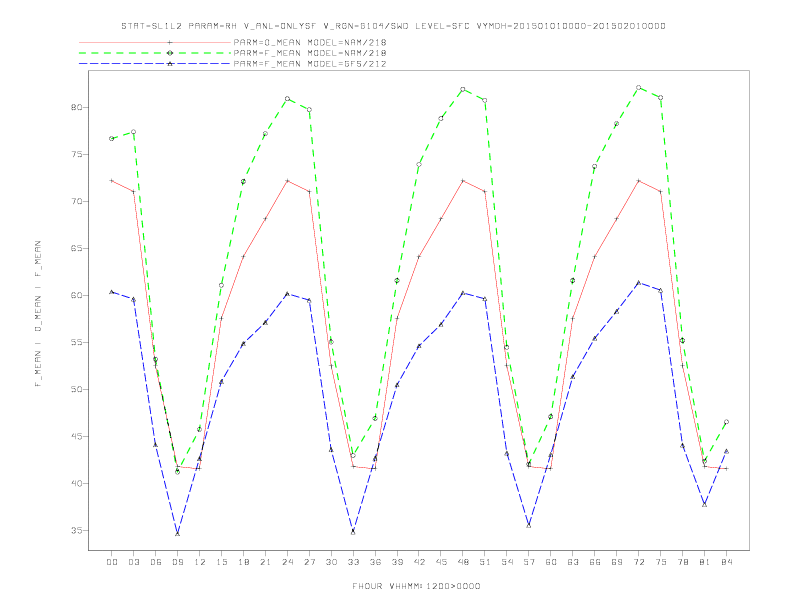Click x-axis forecast hour label 84

click(x=726, y=562)
